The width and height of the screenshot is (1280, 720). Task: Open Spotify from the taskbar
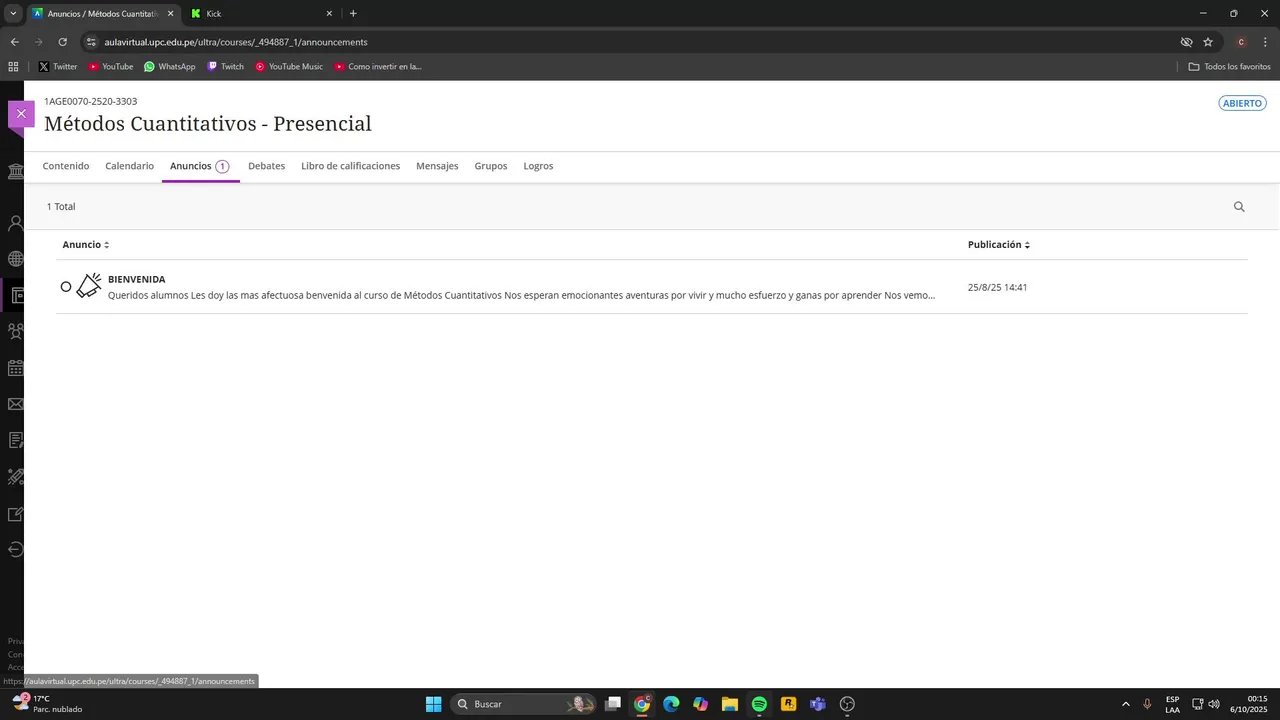tap(759, 704)
